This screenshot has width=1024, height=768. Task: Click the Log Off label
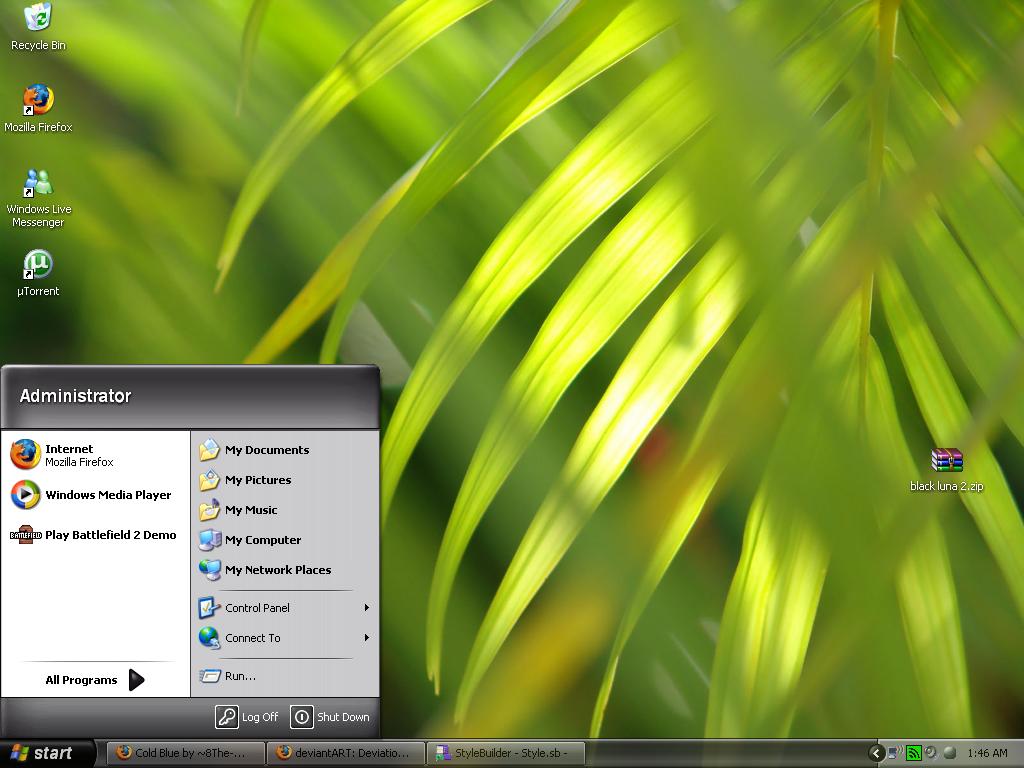(260, 717)
